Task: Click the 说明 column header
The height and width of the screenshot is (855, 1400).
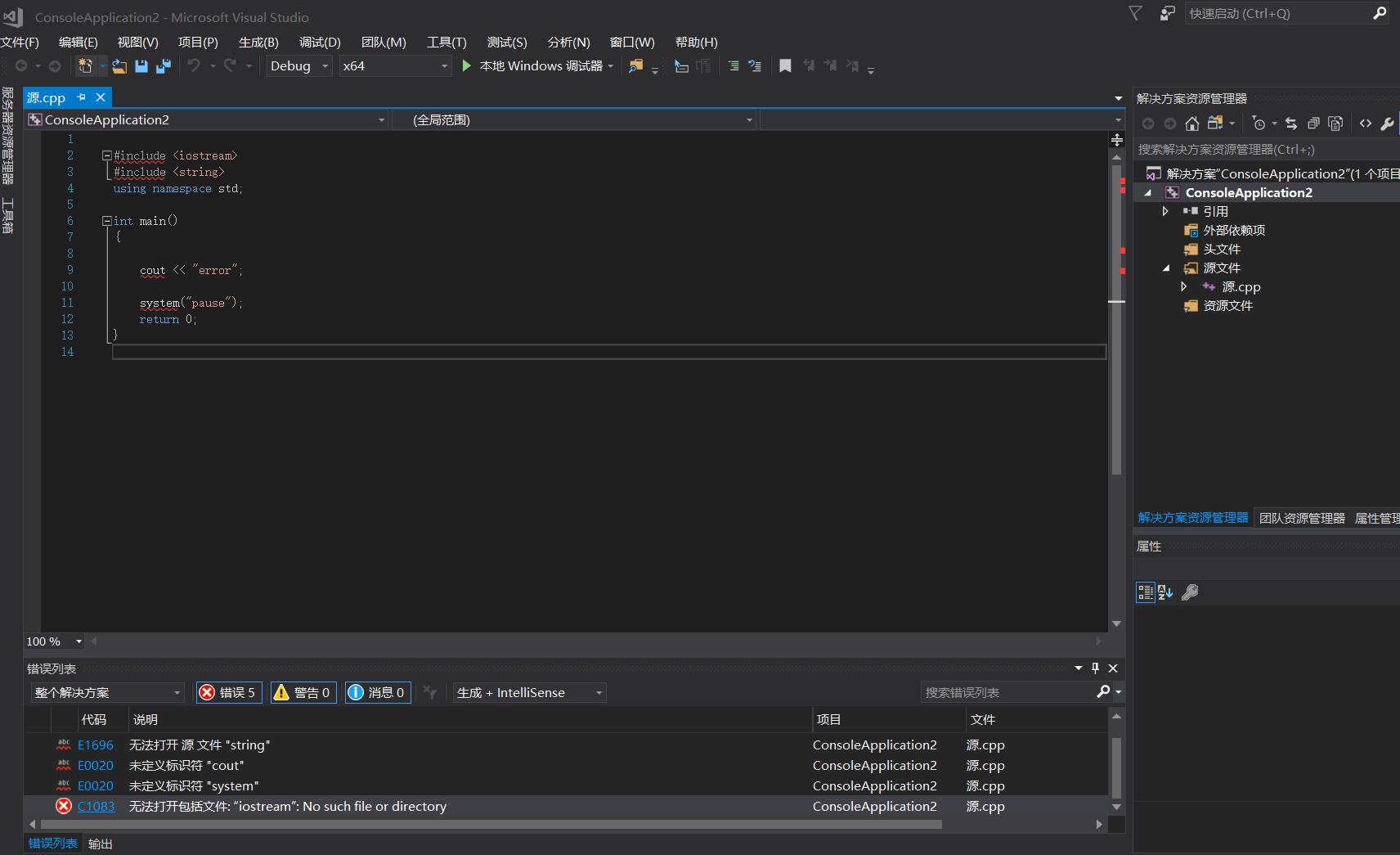Action: (x=470, y=720)
